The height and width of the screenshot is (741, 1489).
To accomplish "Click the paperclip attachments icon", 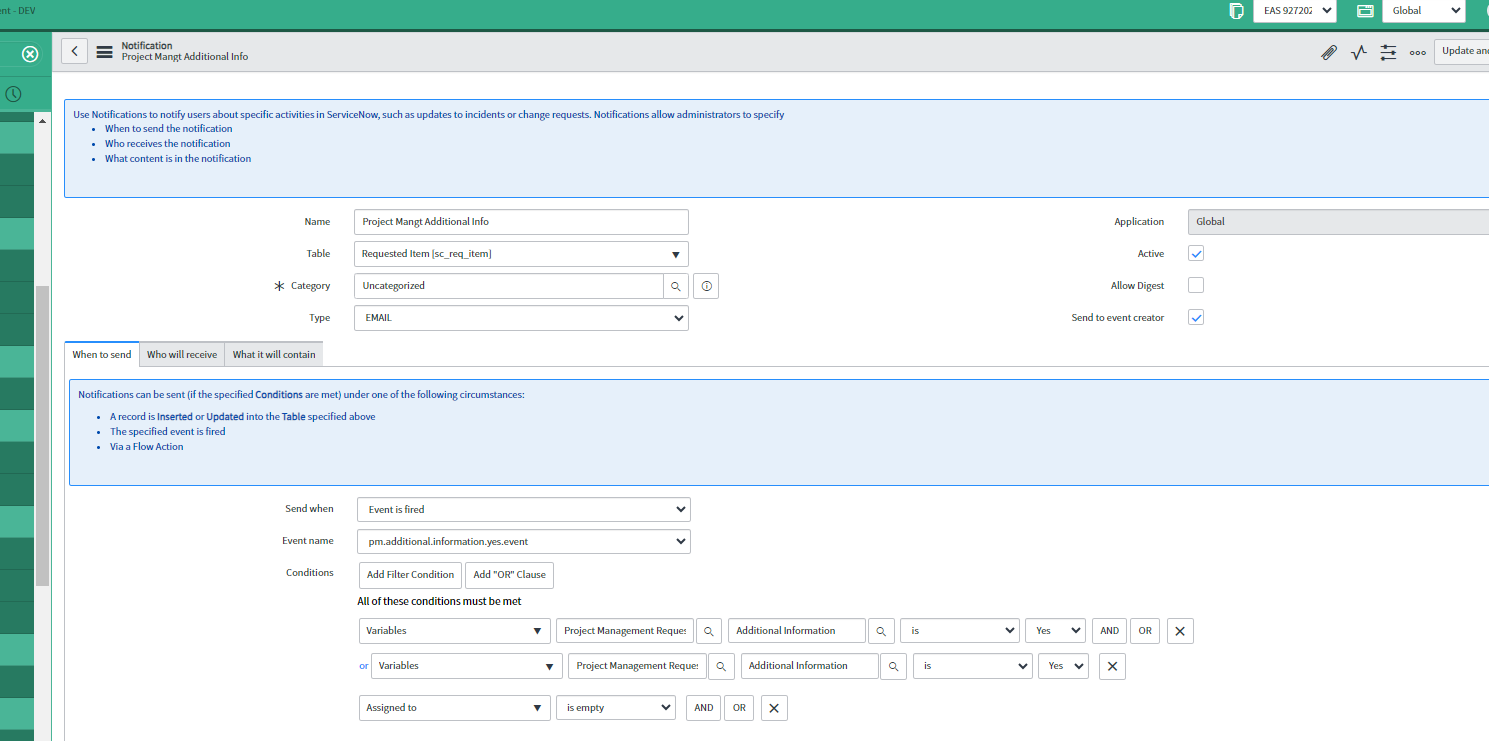I will [1328, 52].
